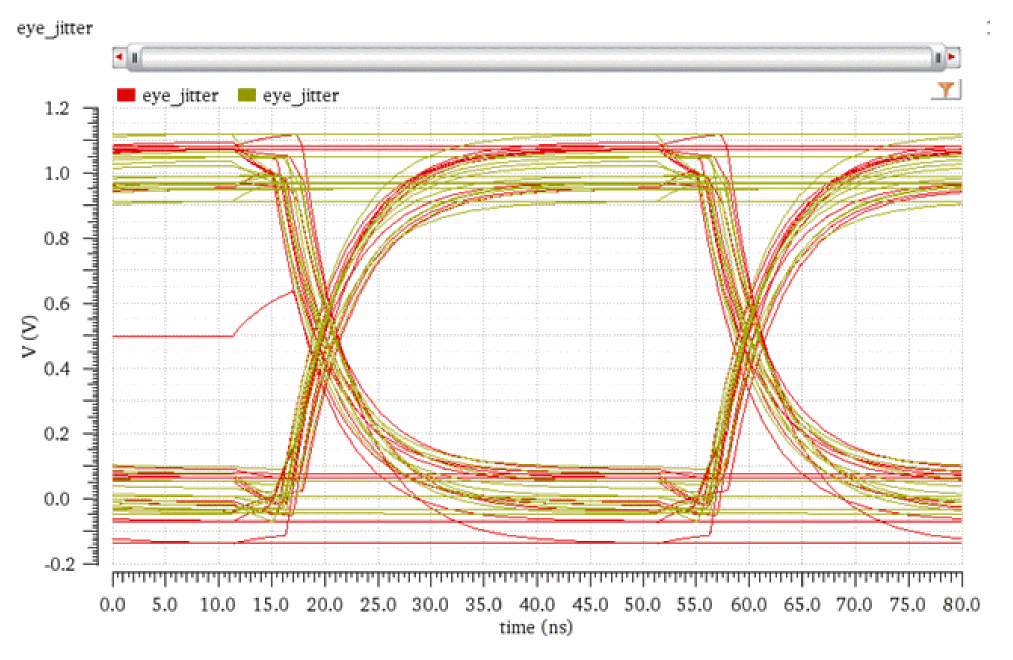Image resolution: width=1013 pixels, height=660 pixels.
Task: Click the flat red trace at 0.5 V
Action: point(170,336)
